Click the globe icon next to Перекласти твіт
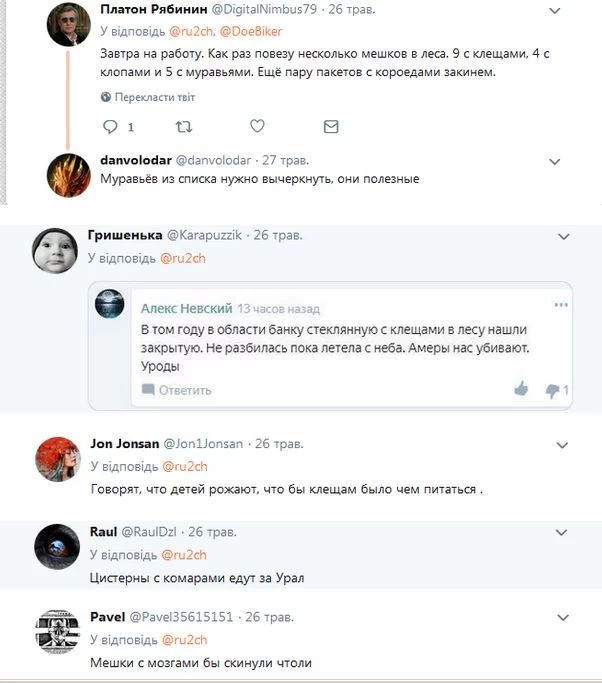The width and height of the screenshot is (602, 683). [106, 97]
